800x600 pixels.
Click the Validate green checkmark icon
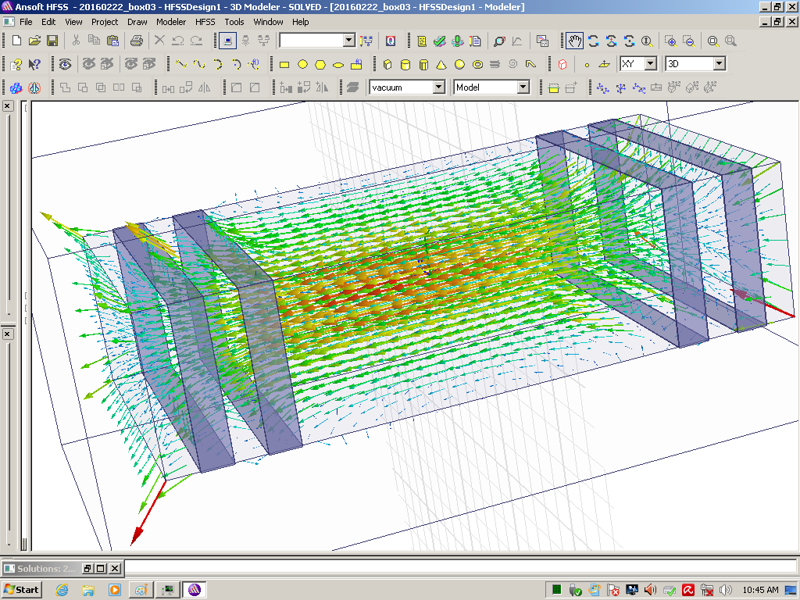point(439,41)
